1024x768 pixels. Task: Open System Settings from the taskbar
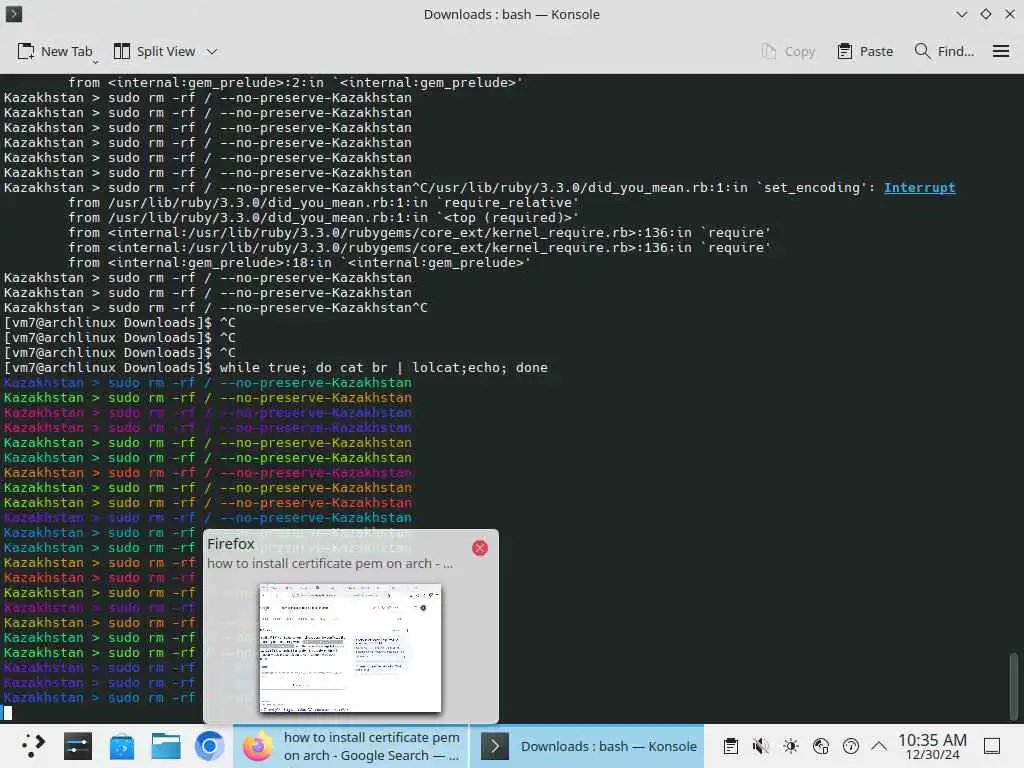click(78, 746)
